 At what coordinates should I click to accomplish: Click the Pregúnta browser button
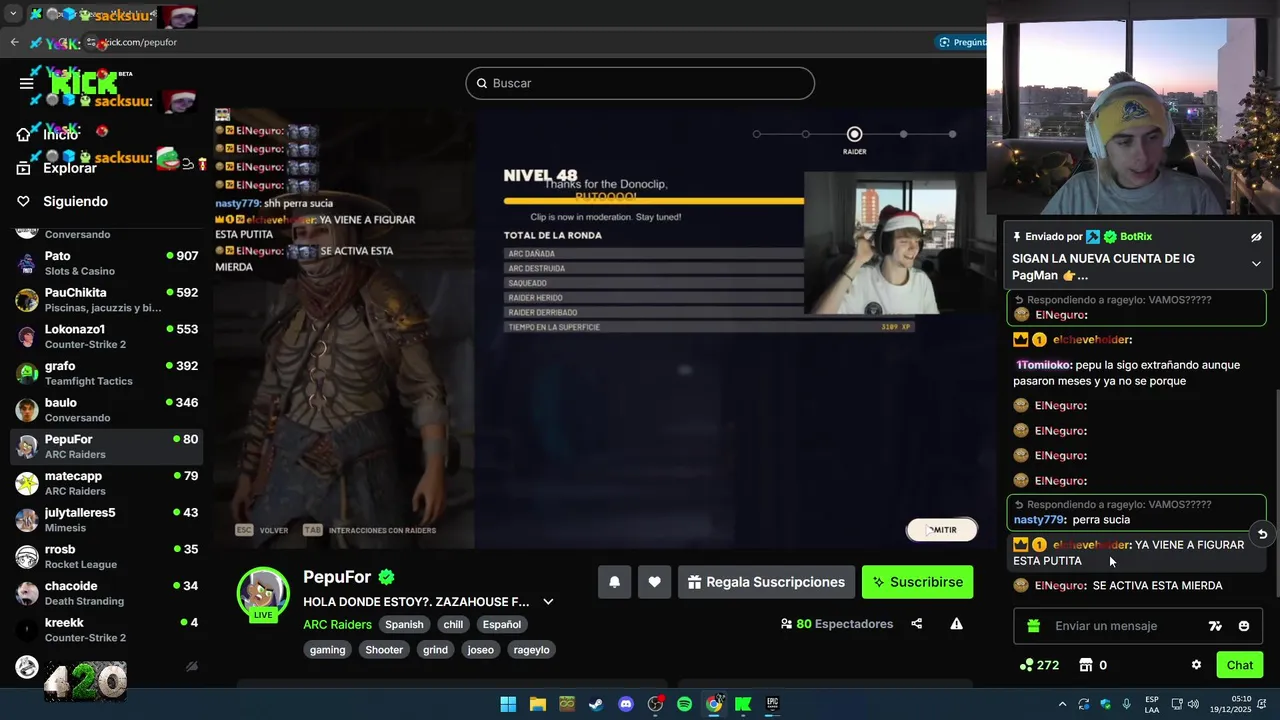click(x=962, y=42)
